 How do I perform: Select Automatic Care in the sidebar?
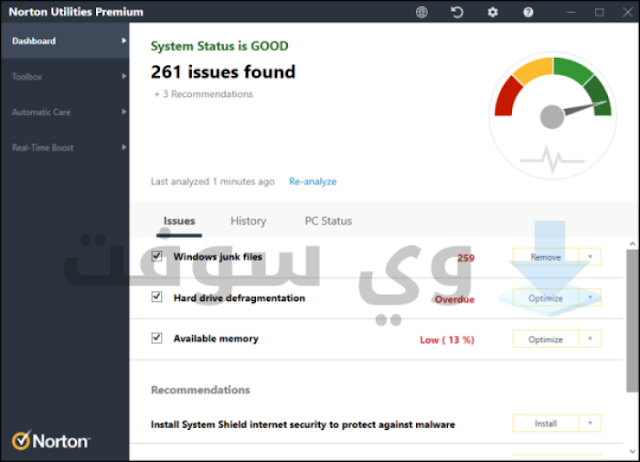point(65,112)
